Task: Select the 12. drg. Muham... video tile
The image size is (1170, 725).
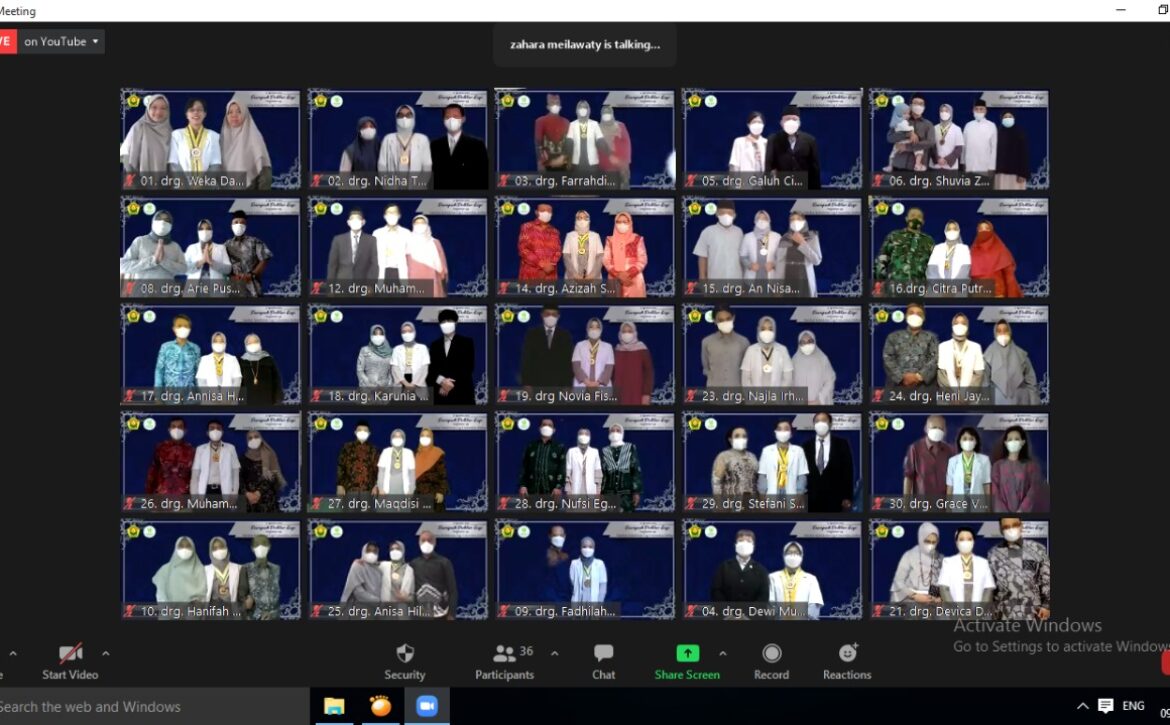Action: click(398, 247)
